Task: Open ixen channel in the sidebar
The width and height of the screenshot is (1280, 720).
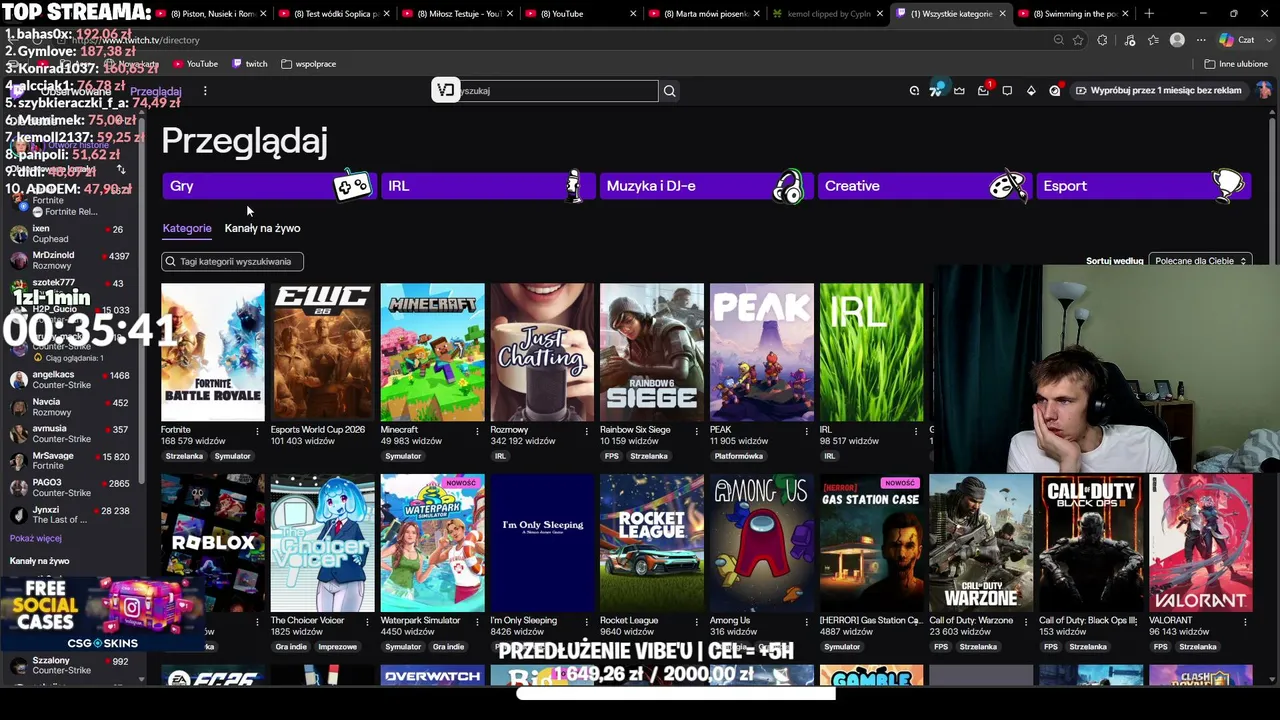Action: click(70, 234)
